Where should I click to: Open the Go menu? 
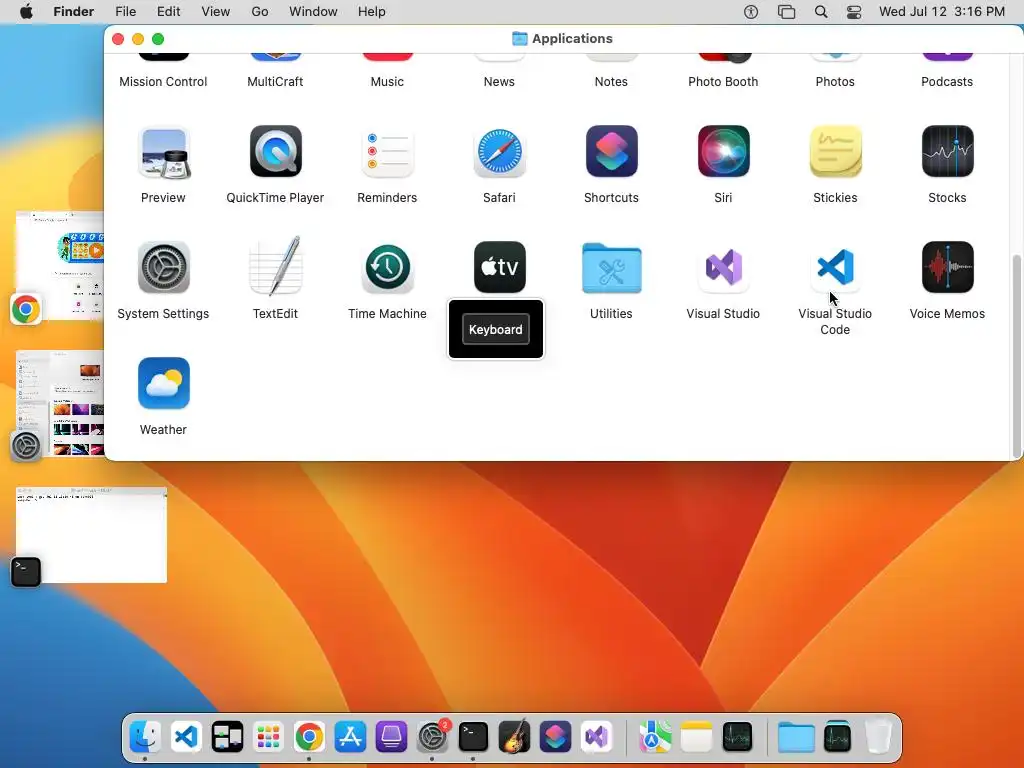[260, 12]
